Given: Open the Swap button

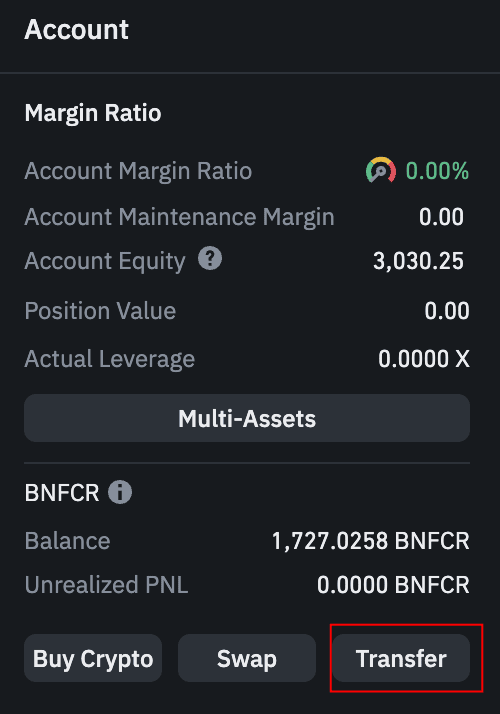Looking at the screenshot, I should click(x=247, y=658).
